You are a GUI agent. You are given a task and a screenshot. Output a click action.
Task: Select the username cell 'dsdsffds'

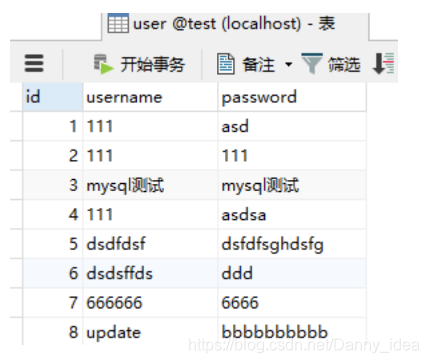tap(150, 273)
